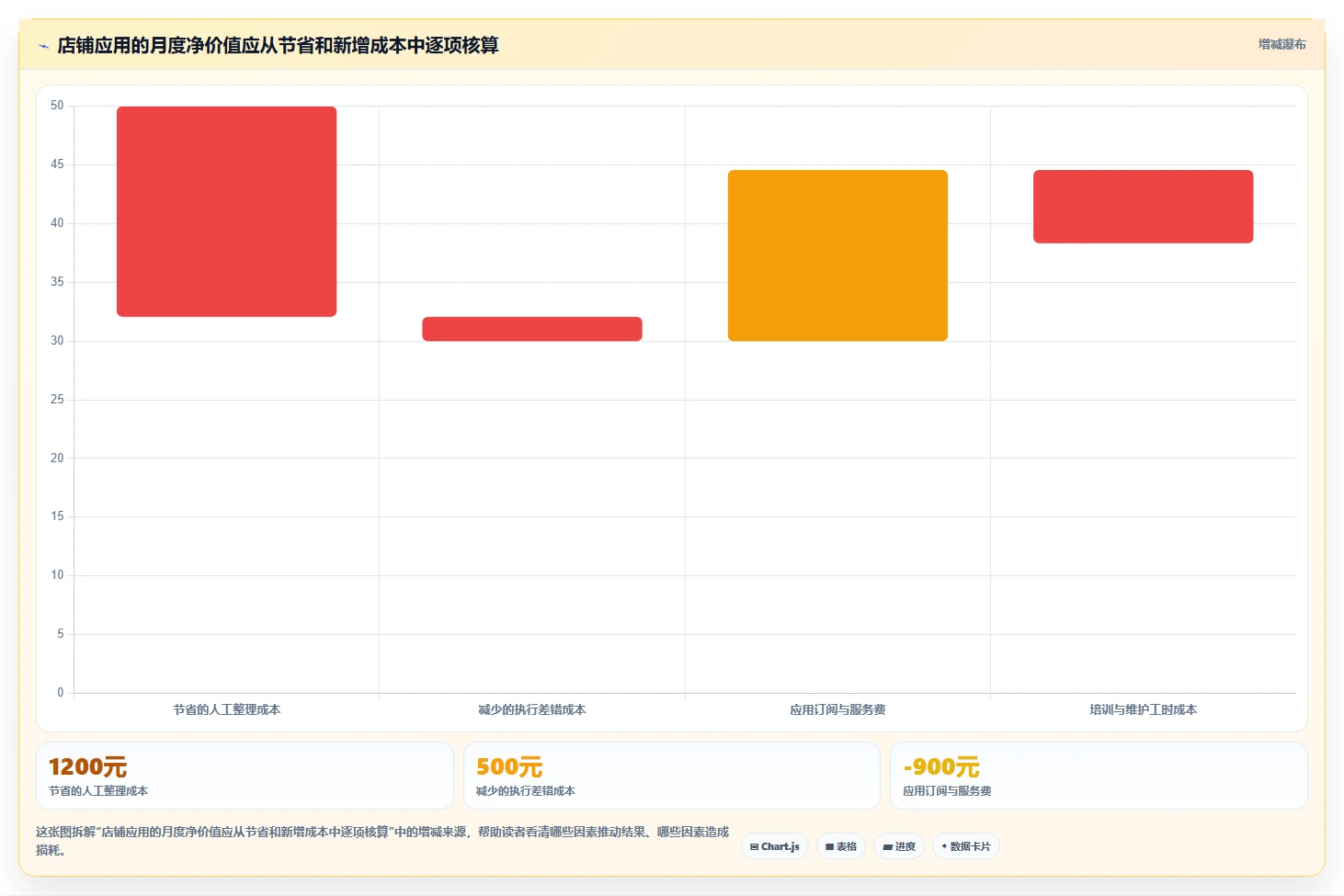The width and height of the screenshot is (1344, 896).
Task: Click the y-axis value 20
Action: [57, 458]
